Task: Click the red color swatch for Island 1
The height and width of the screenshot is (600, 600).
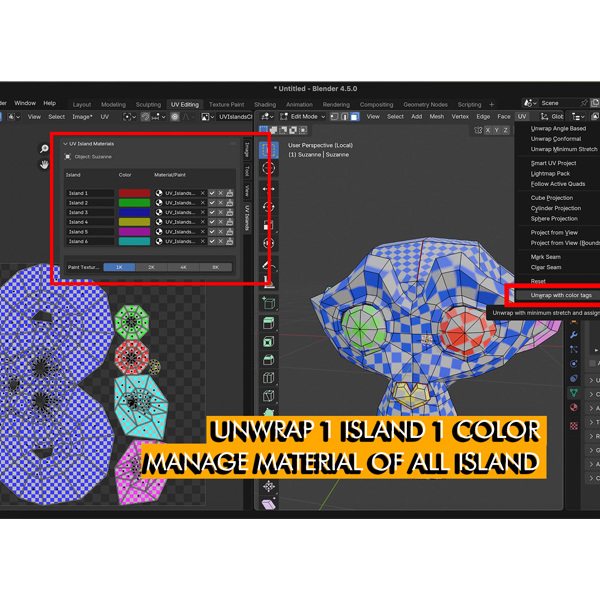Action: pos(134,193)
